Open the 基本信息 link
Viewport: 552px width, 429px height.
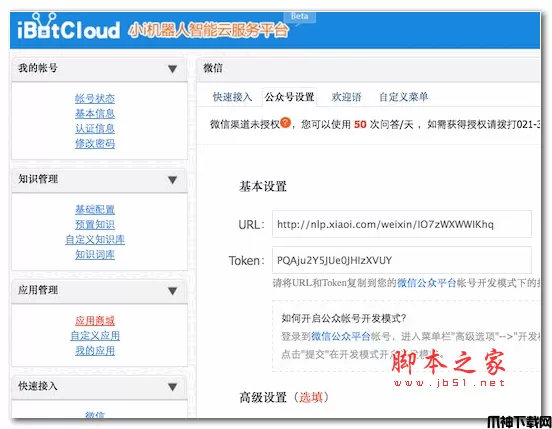point(95,113)
